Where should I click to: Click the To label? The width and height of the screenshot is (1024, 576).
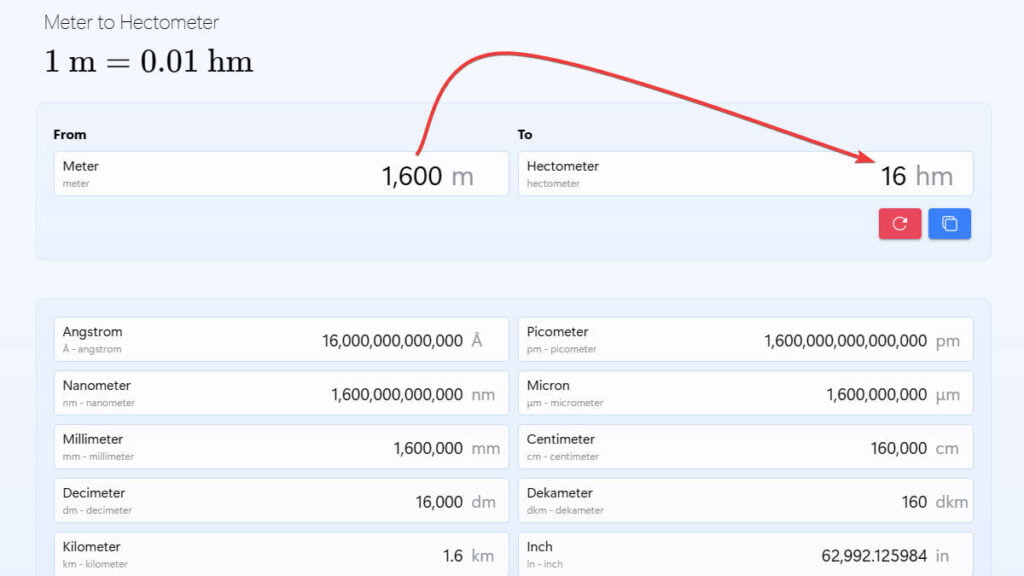tap(525, 134)
